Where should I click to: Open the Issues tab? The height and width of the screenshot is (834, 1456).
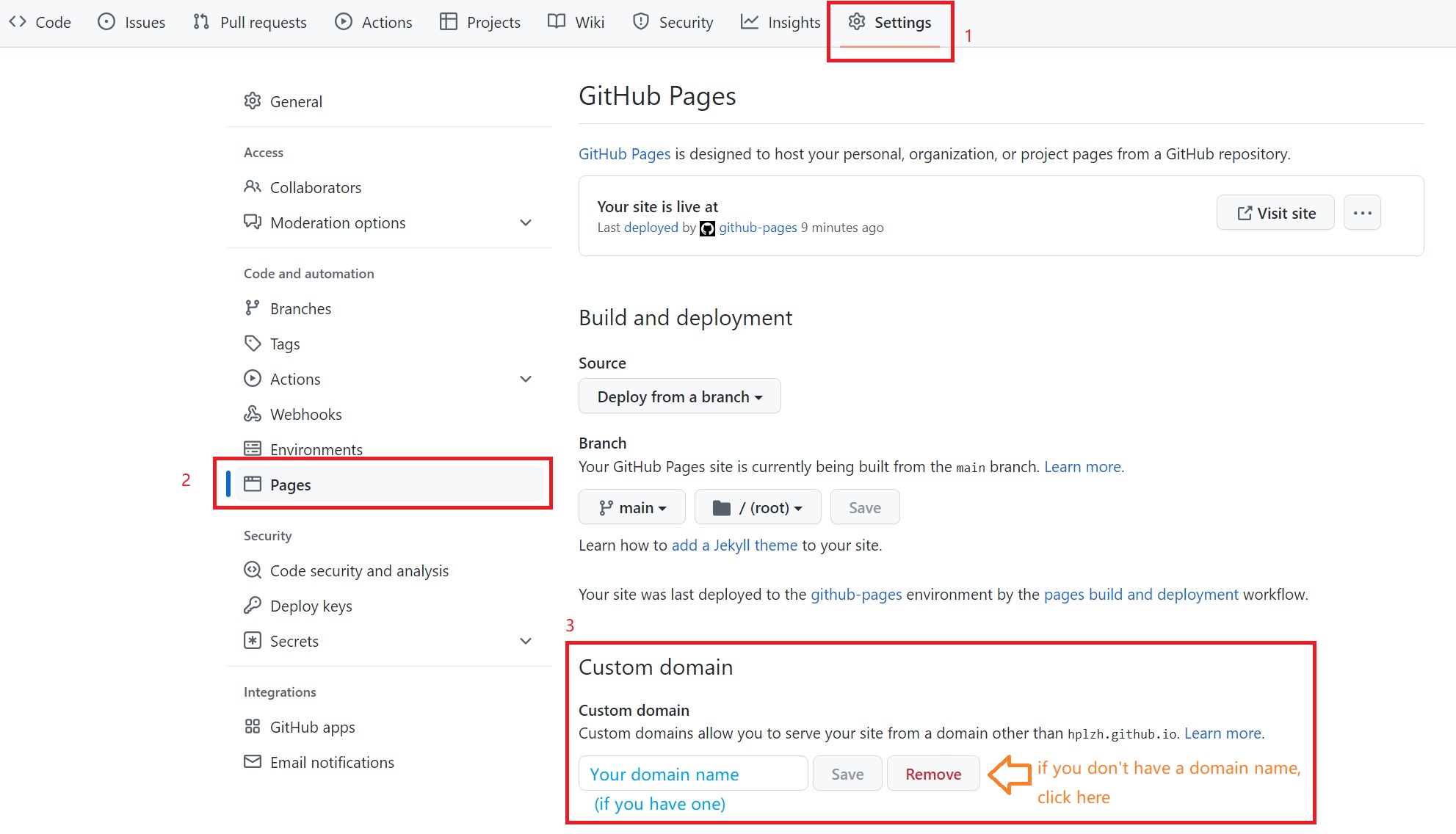click(131, 22)
